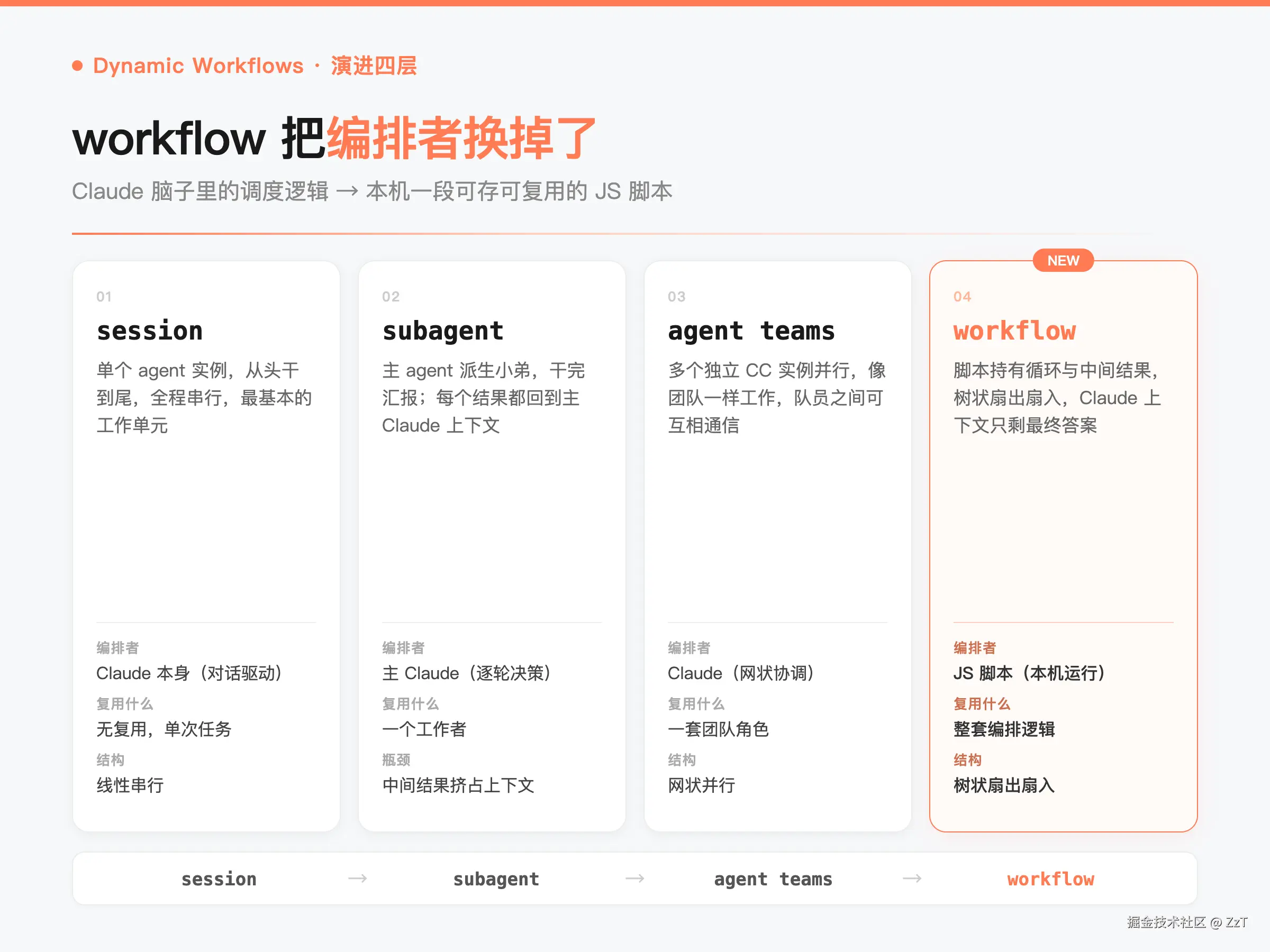Click the orange card number "04"

click(x=962, y=297)
